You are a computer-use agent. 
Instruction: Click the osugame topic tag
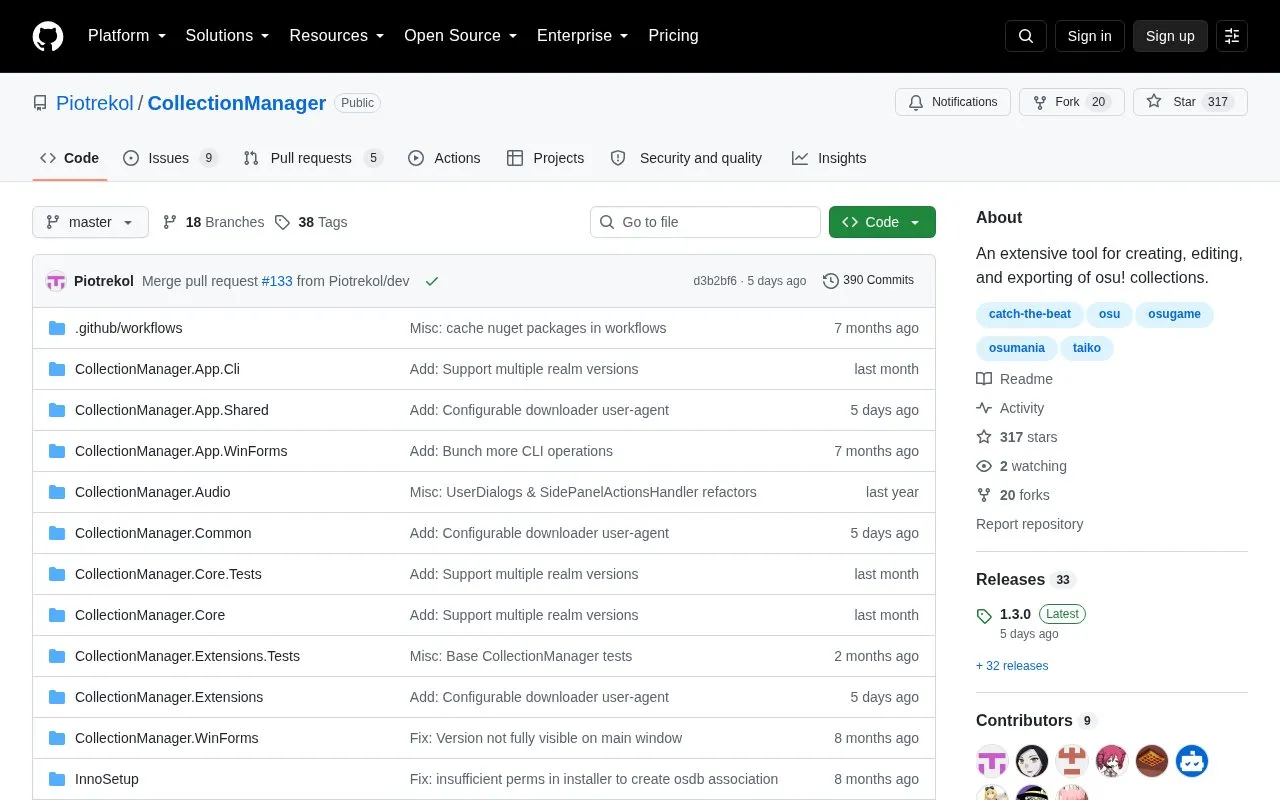pos(1174,315)
